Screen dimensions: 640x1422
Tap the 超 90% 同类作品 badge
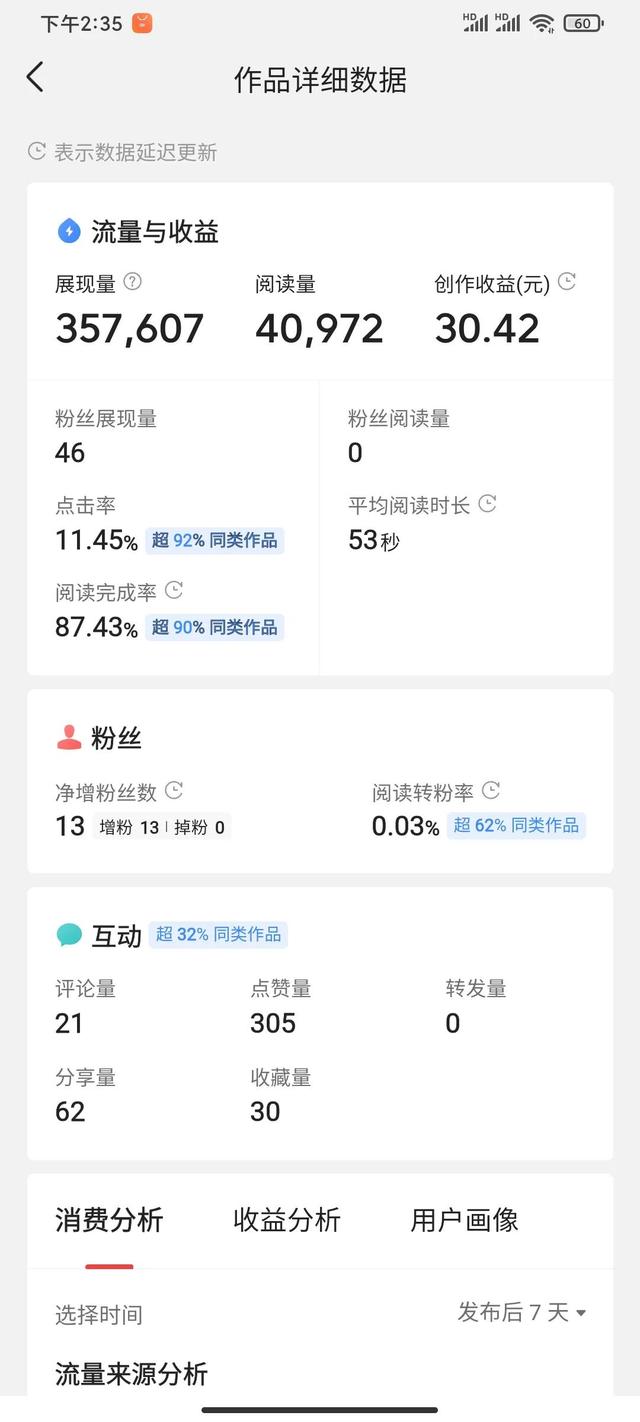coord(215,628)
